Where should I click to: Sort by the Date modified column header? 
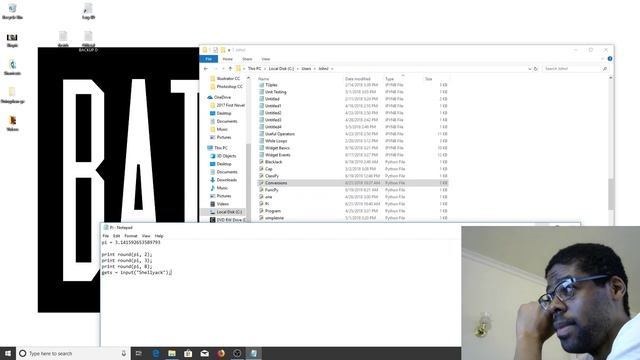click(x=358, y=79)
